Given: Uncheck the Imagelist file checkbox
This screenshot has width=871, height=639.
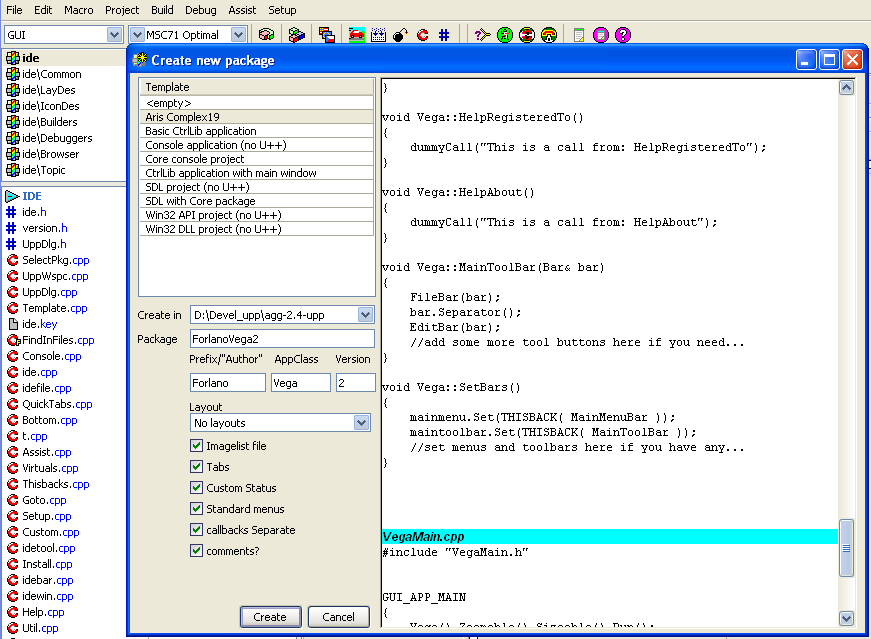Looking at the screenshot, I should coord(197,446).
